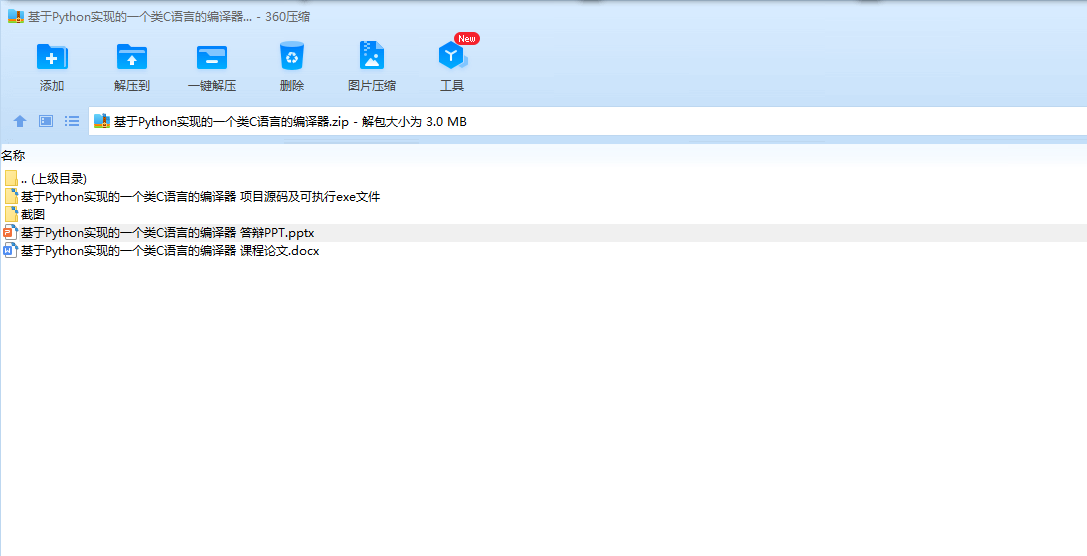The width and height of the screenshot is (1087, 556).
Task: Switch to the thumbnail/icon view button
Action: pos(46,121)
